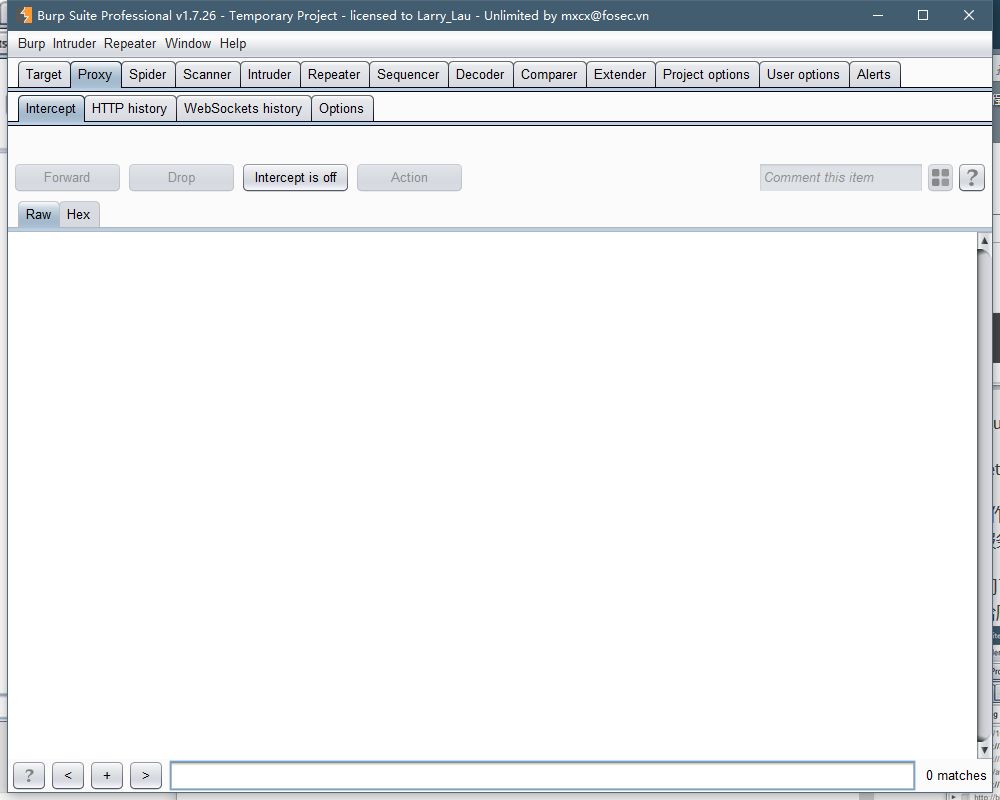Click the next match arrow in search bar
Screen dimensions: 1000x800
pyautogui.click(x=145, y=775)
